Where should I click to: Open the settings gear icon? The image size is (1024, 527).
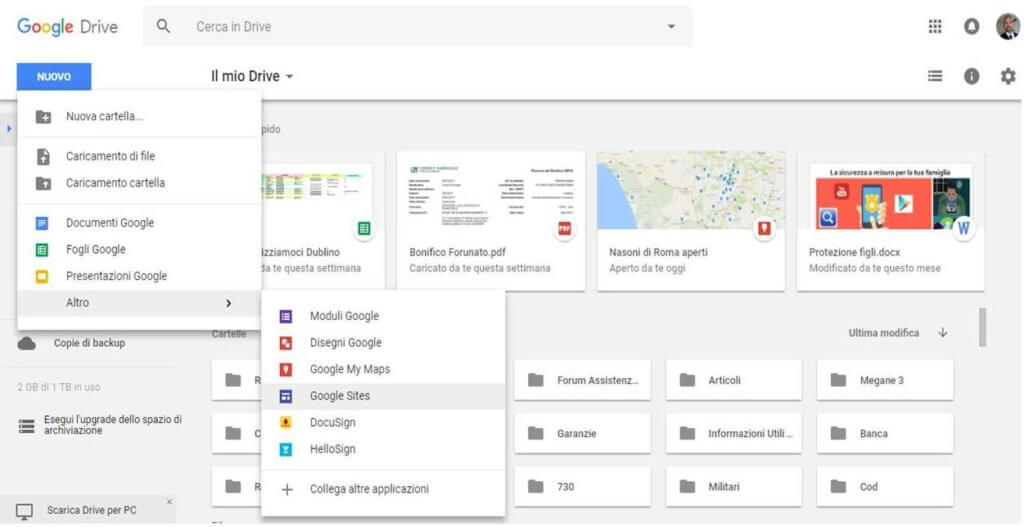(1008, 76)
